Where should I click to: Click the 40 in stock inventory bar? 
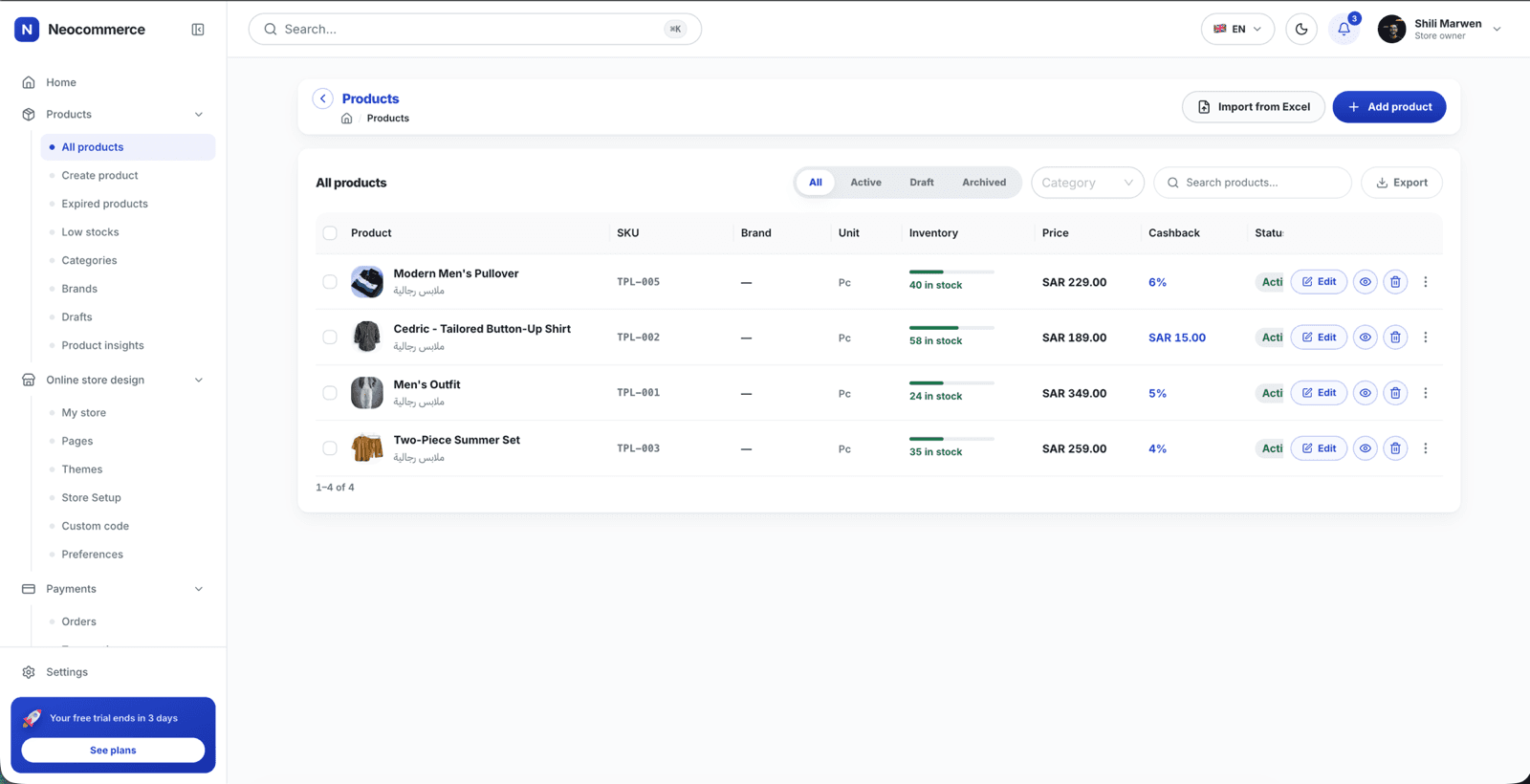coord(951,272)
